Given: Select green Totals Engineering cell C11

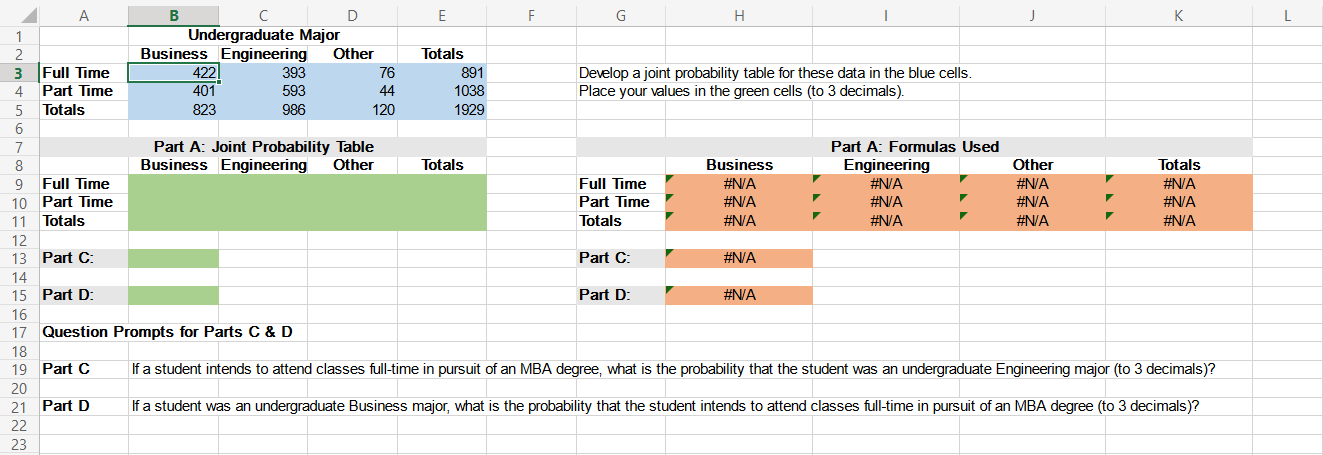Looking at the screenshot, I should click(263, 221).
